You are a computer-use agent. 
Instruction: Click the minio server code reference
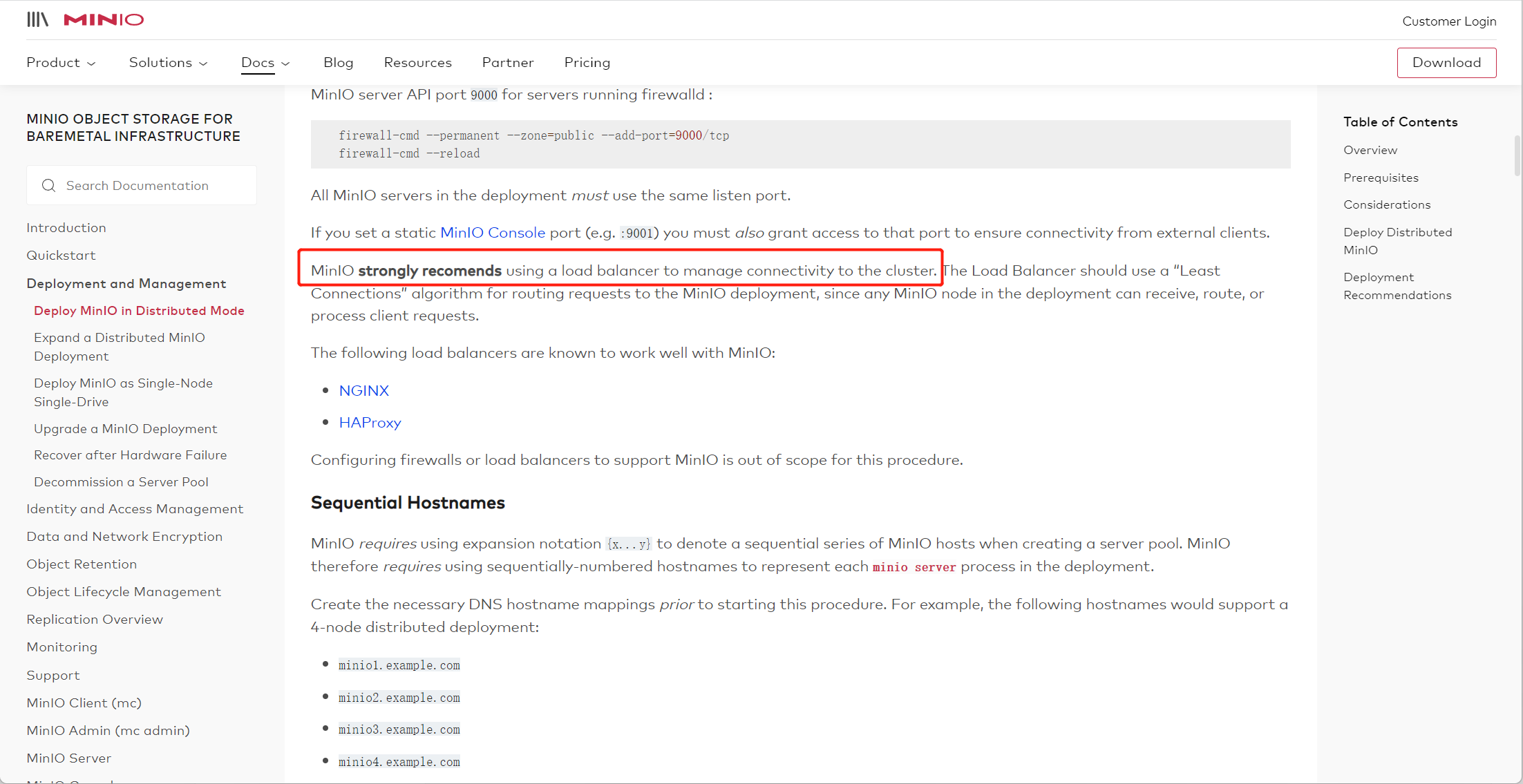click(914, 567)
